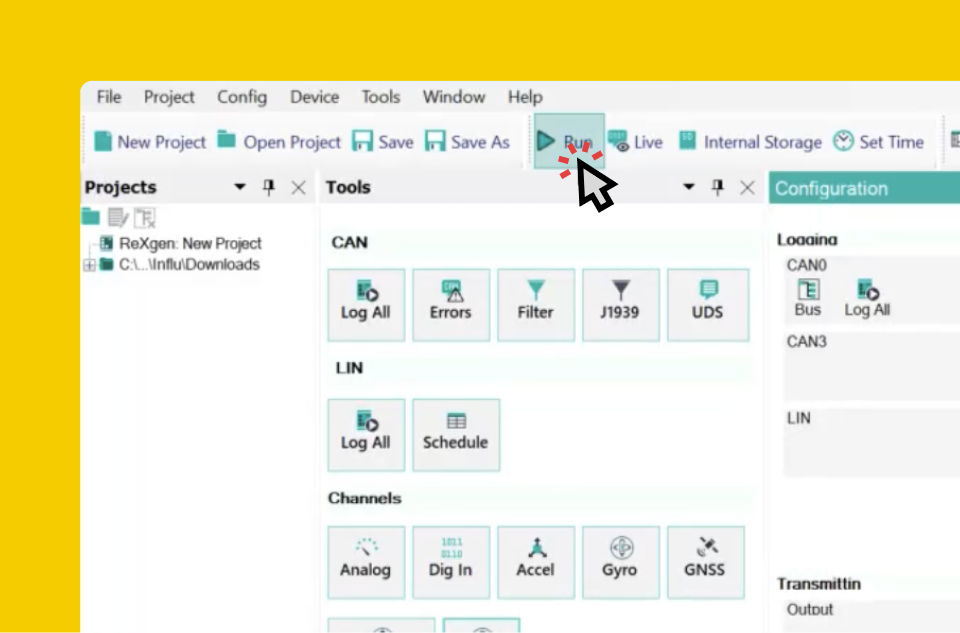Click the Set Time button
Screen dimensions: 960x633
(879, 142)
